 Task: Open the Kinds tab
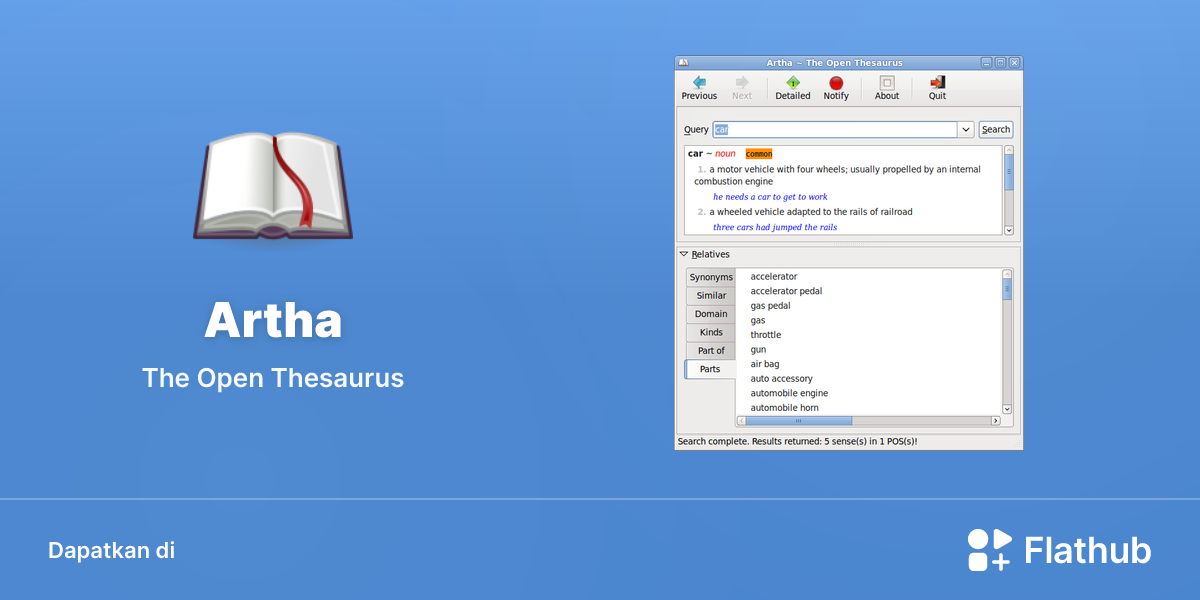click(711, 332)
